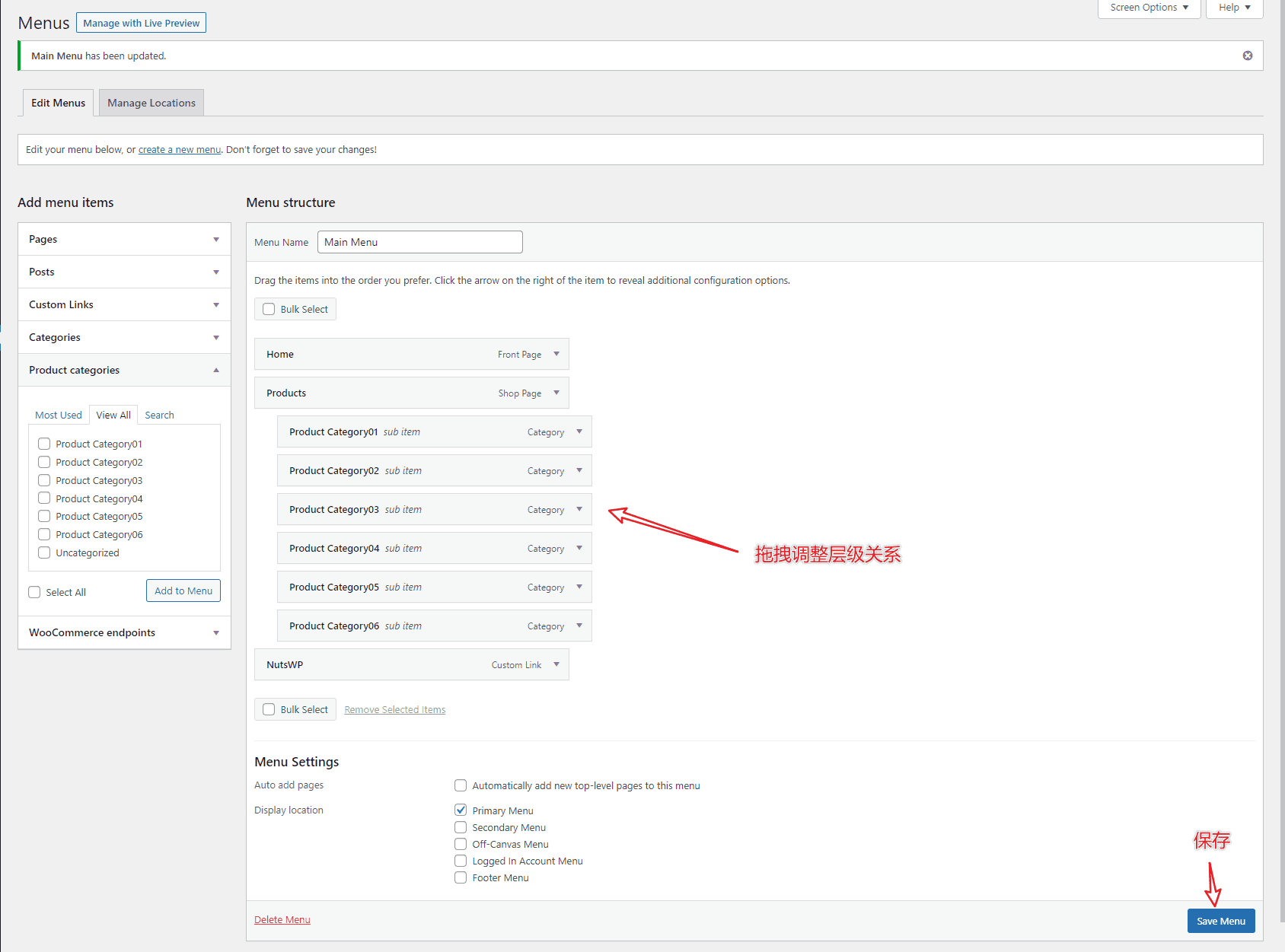
Task: Switch to the Most Used tab
Action: click(58, 415)
